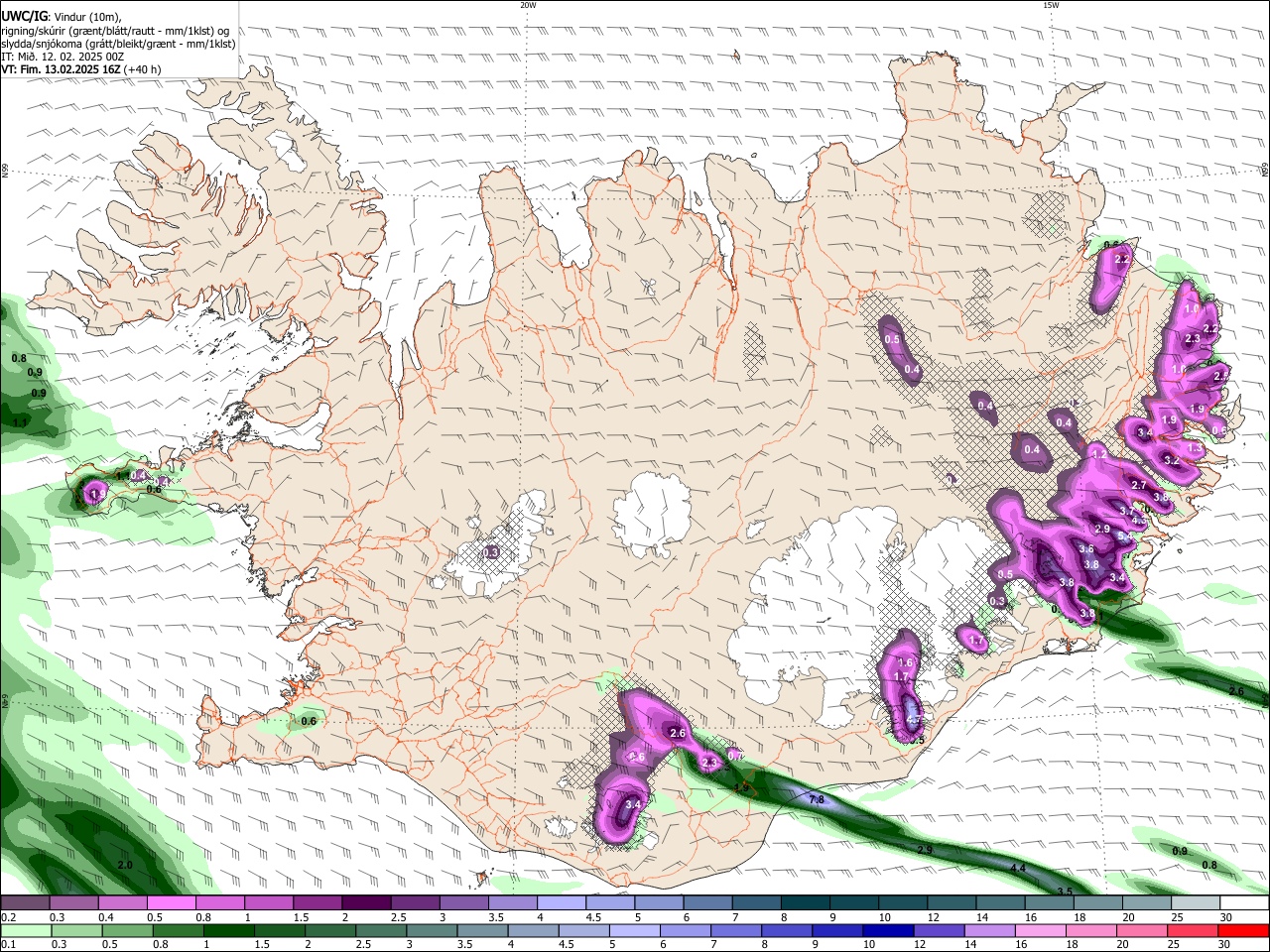Select the purple rain swatch between 12 and 14

coord(939,930)
